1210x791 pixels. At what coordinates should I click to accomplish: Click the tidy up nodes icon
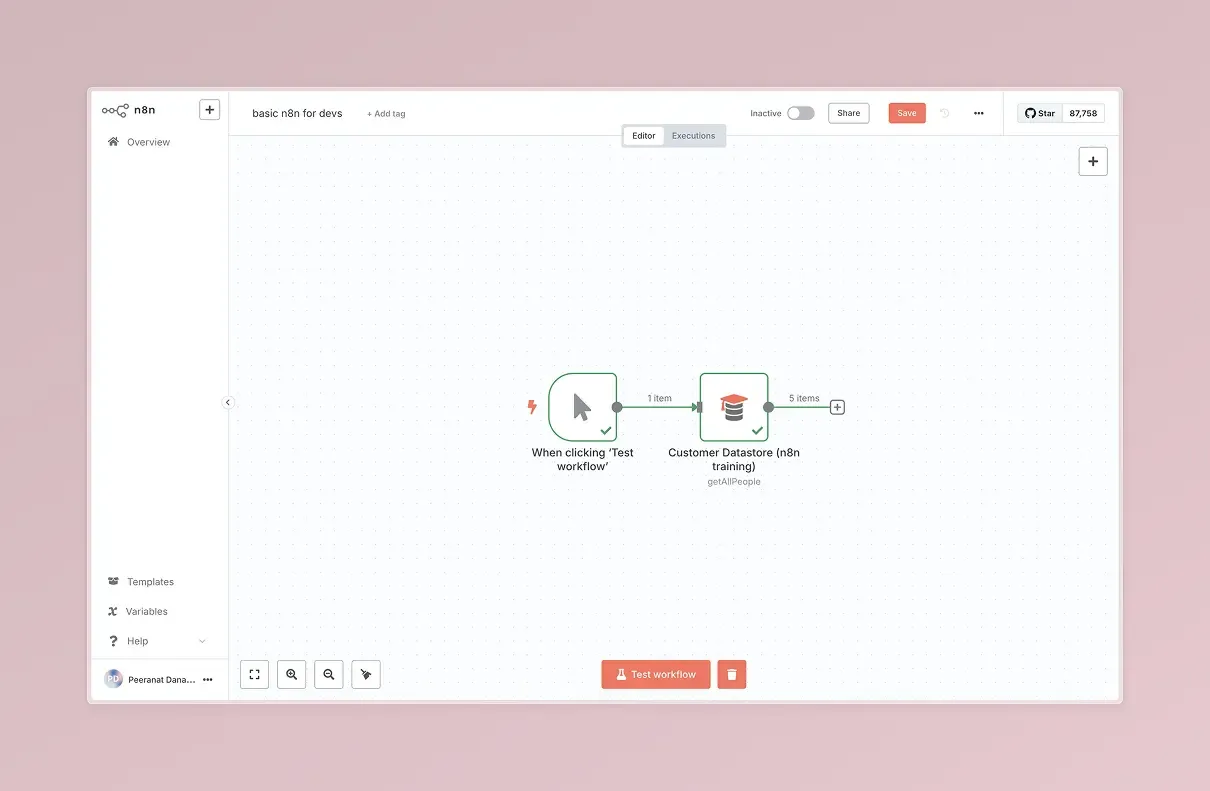pyautogui.click(x=366, y=675)
